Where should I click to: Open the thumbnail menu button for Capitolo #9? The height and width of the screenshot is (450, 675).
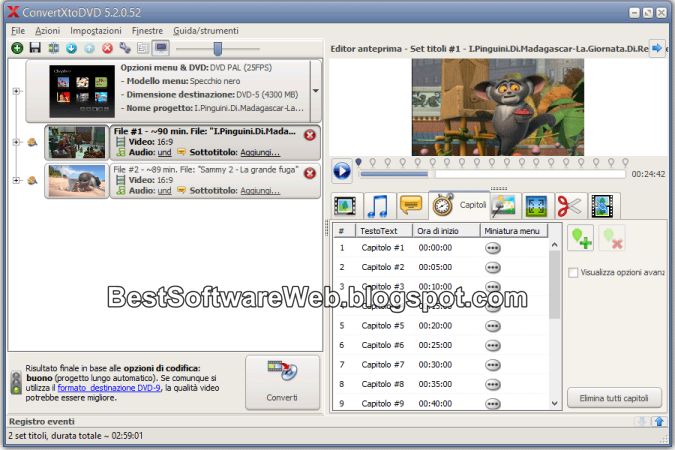[x=493, y=404]
